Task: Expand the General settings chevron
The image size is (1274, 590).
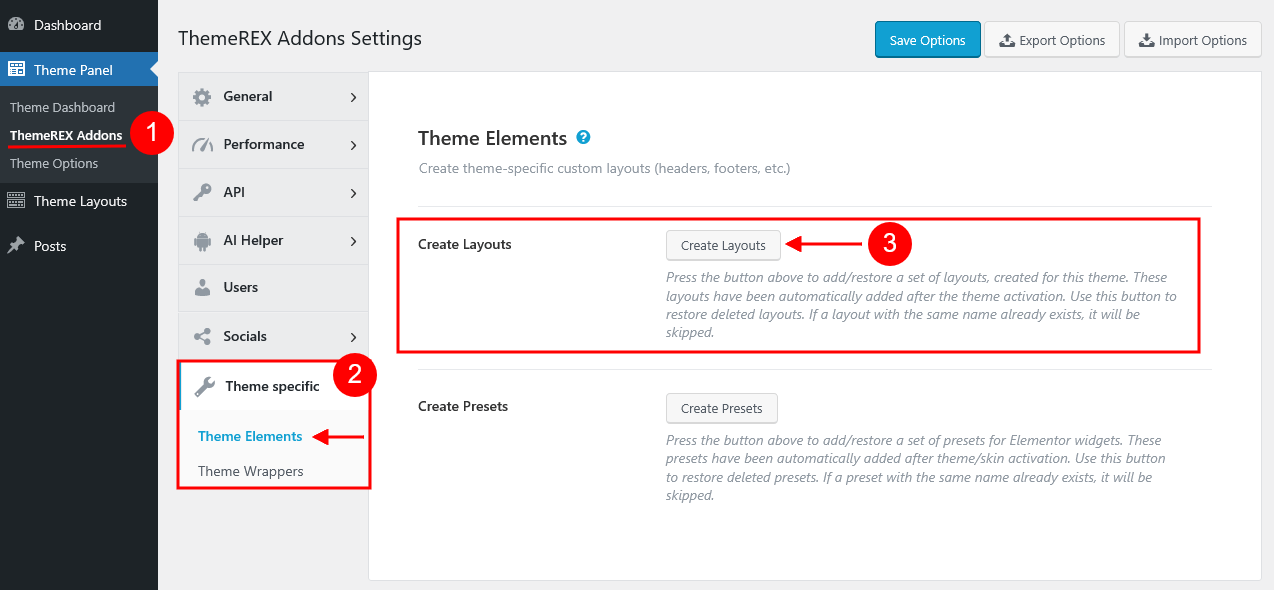Action: [353, 97]
